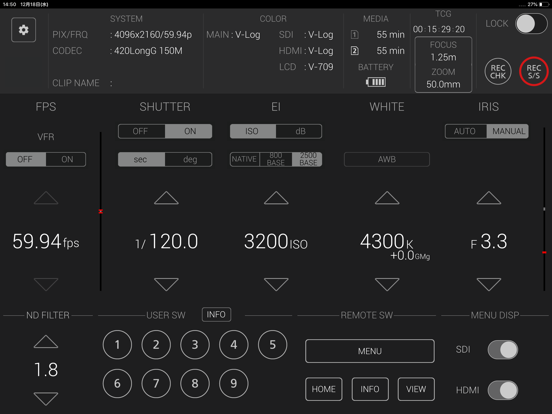Click the USER SW INFO button
This screenshot has width=552, height=414.
pos(216,314)
